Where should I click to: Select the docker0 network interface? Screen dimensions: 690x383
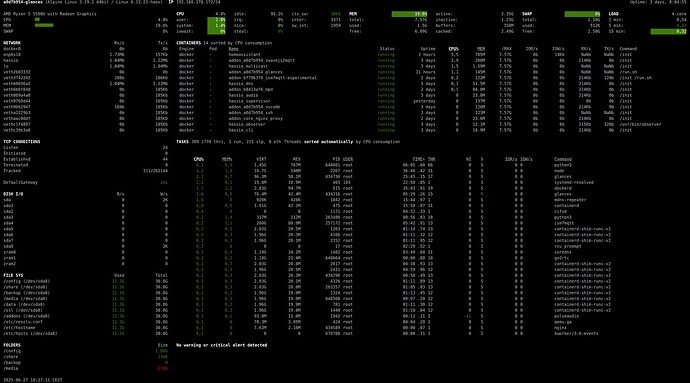click(x=12, y=49)
